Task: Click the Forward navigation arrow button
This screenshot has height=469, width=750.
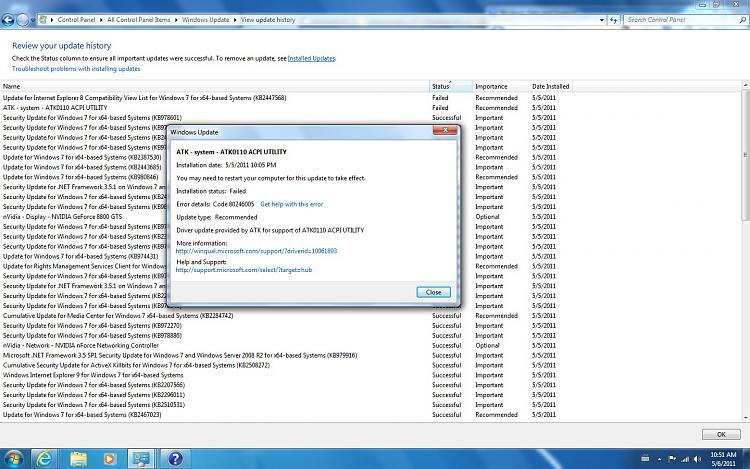Action: pyautogui.click(x=22, y=20)
